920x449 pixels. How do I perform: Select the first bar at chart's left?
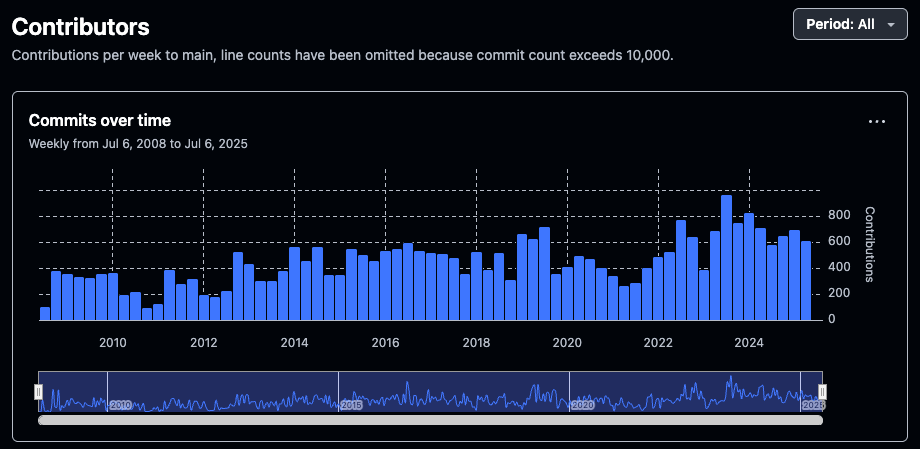(x=45, y=313)
